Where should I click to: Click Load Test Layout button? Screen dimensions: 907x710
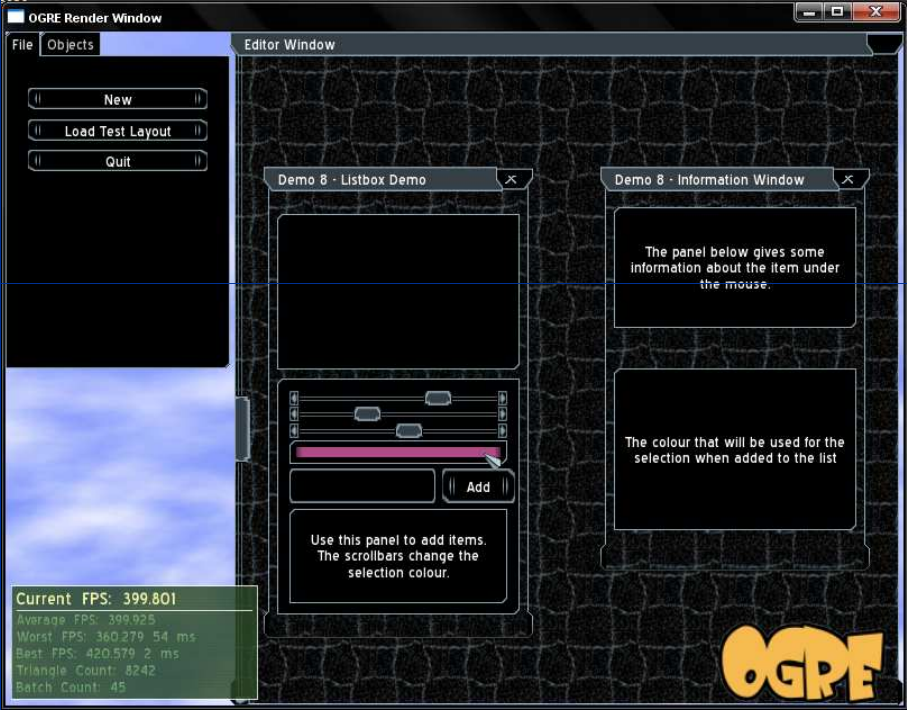117,131
